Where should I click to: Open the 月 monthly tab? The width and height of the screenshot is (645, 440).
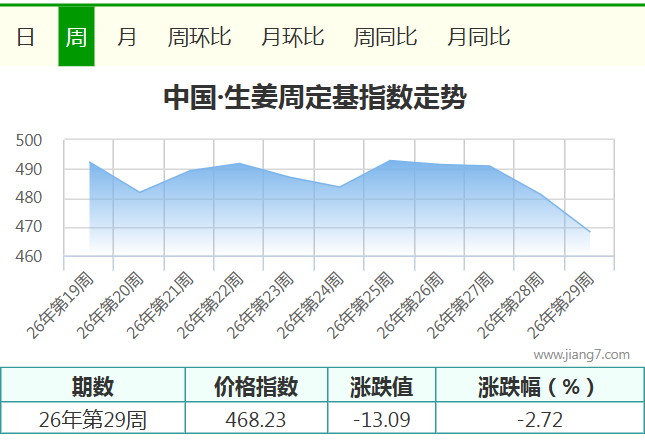(126, 37)
